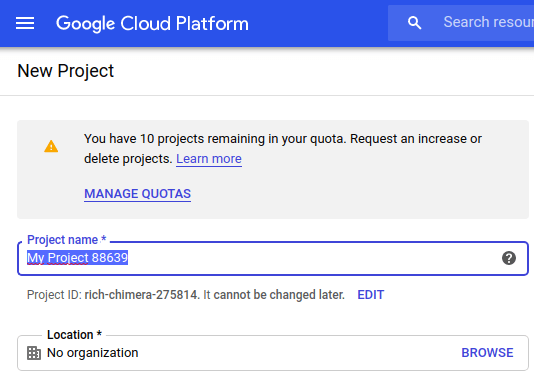Viewport: 534px width, 373px height.
Task: Click the Project name help icon
Action: 508,258
